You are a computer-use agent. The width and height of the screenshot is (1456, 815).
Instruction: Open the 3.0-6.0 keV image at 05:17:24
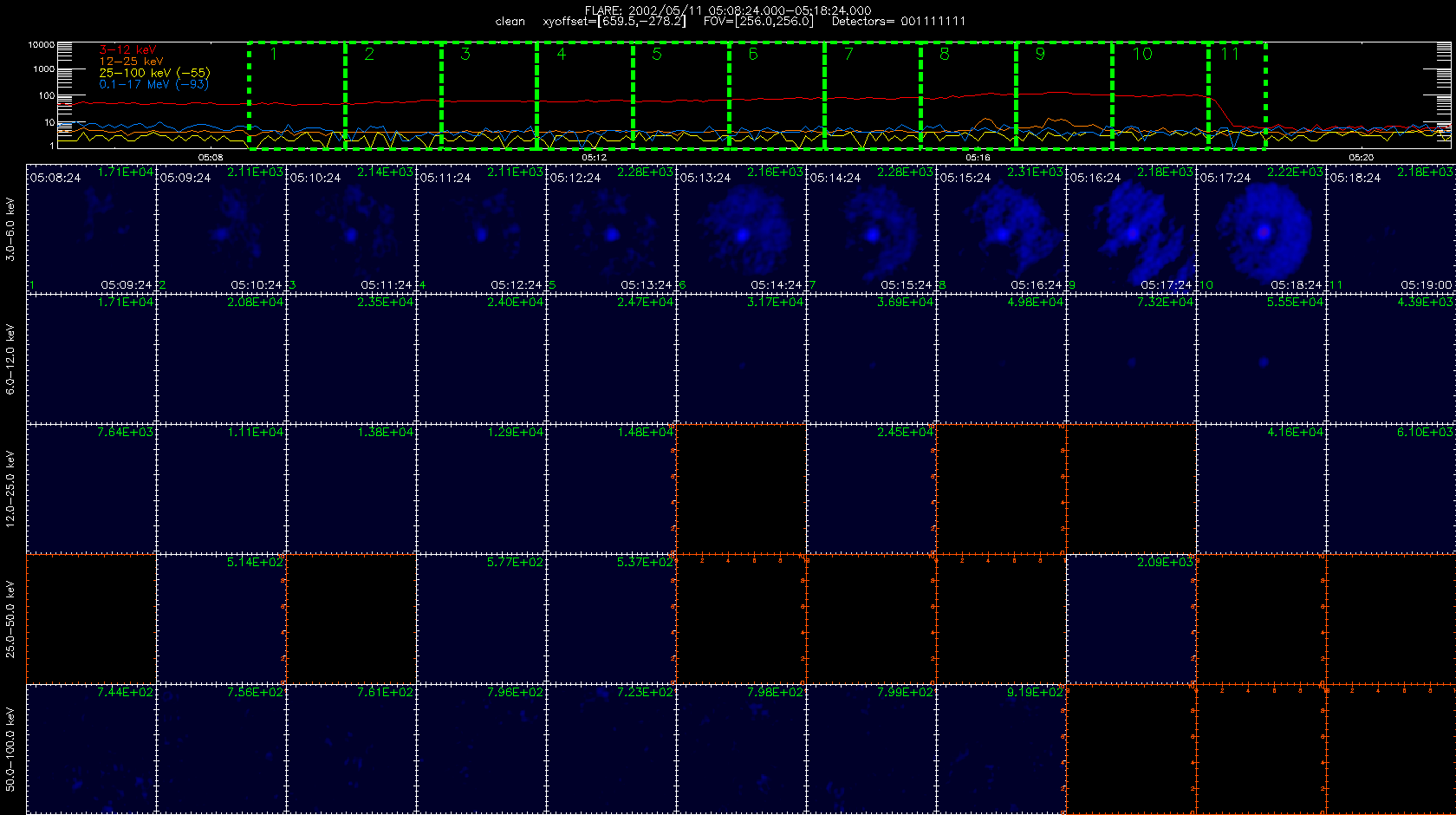coord(1262,229)
